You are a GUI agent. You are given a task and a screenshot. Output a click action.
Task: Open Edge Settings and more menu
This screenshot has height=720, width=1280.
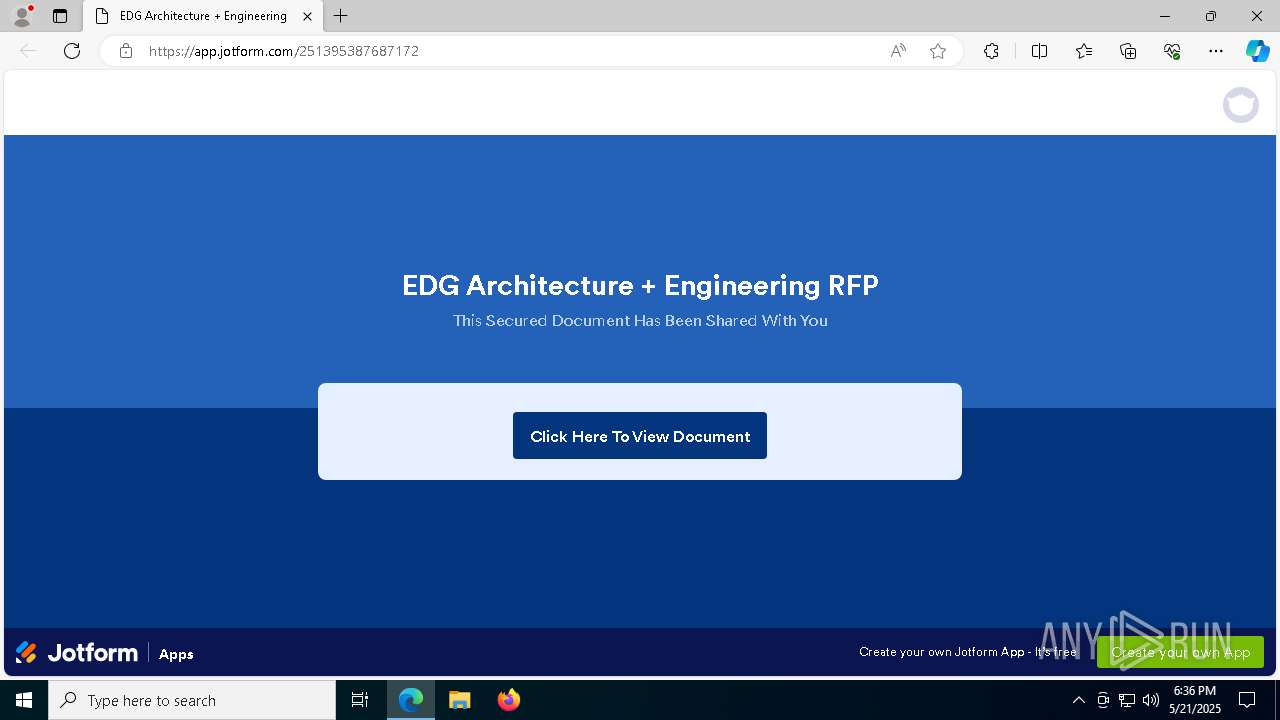click(1216, 51)
